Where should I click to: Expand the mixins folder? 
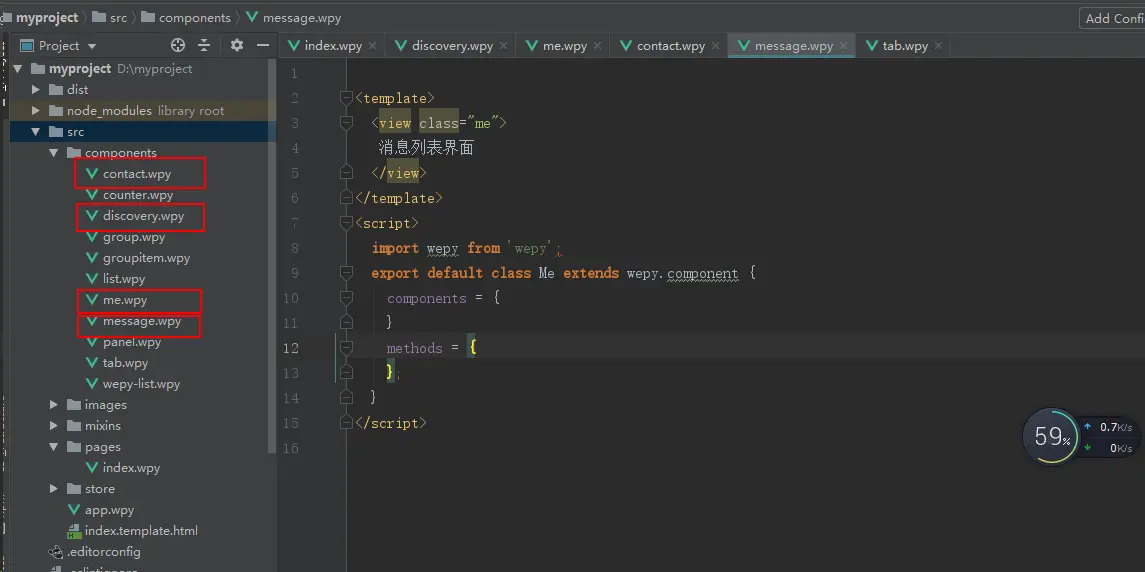click(x=53, y=426)
